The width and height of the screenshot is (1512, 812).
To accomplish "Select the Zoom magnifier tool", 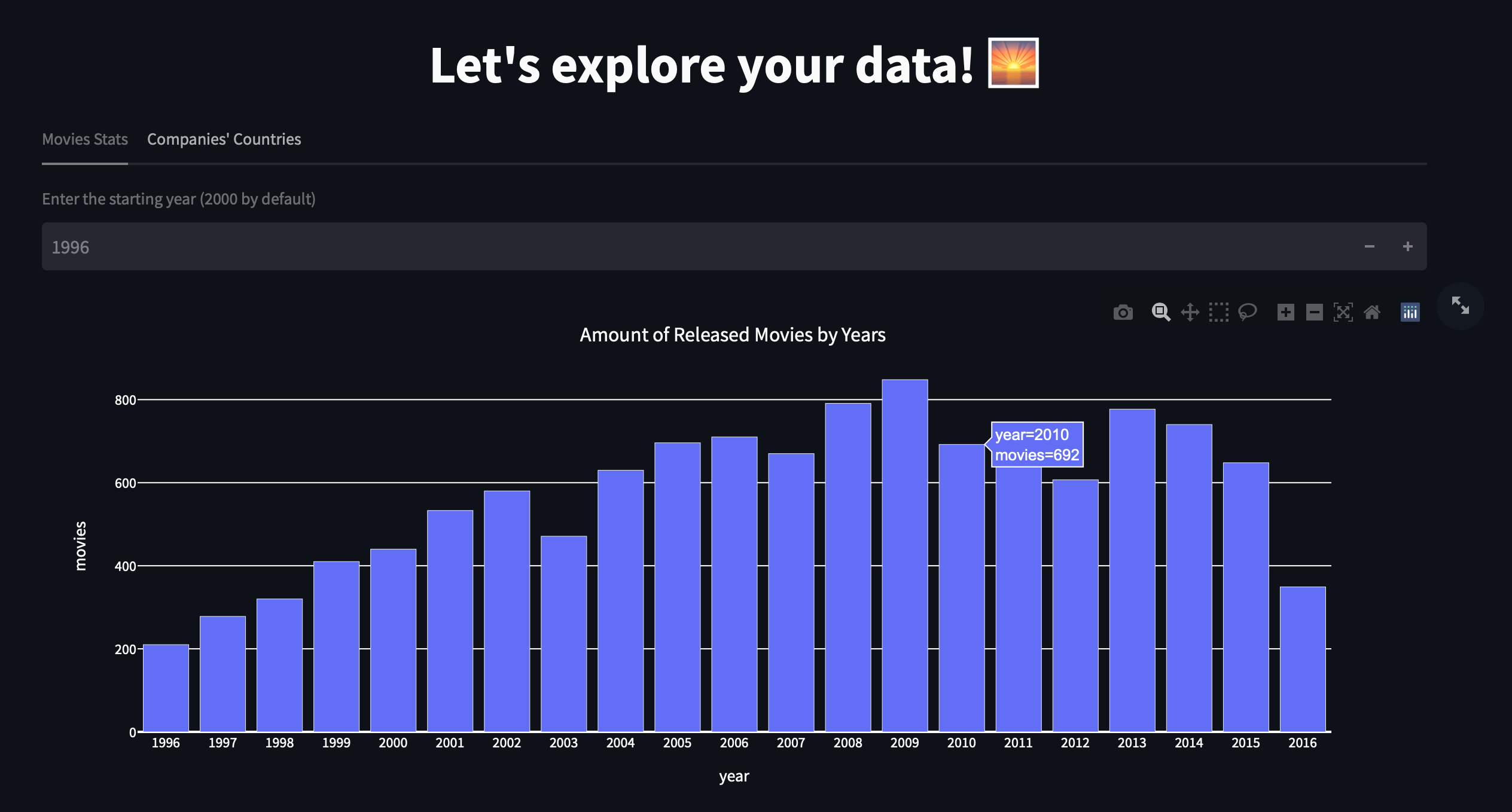I will tap(1160, 312).
